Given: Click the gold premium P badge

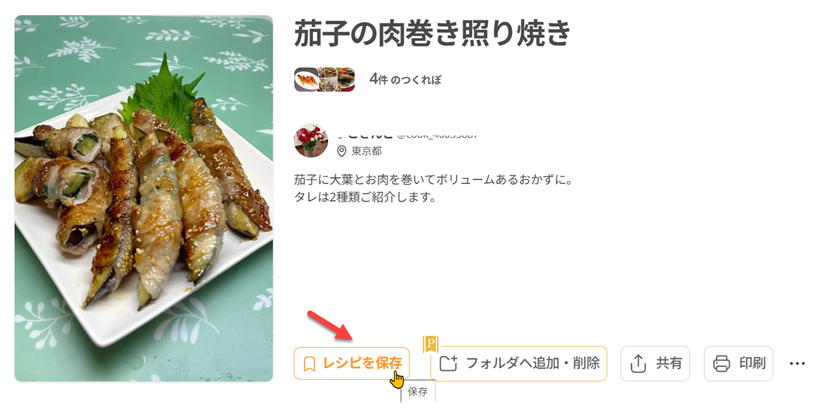Looking at the screenshot, I should [x=430, y=344].
